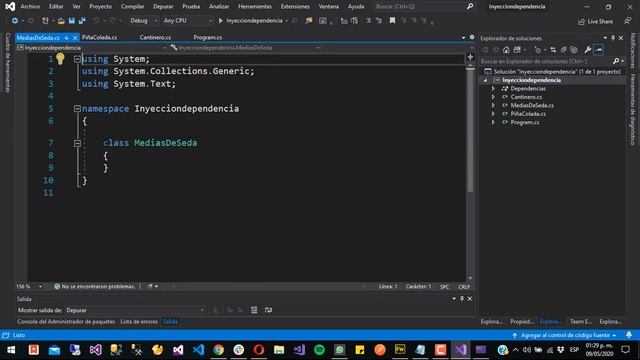Toggle auto-hide pin on Salida panel
The width and height of the screenshot is (640, 360).
pos(462,299)
